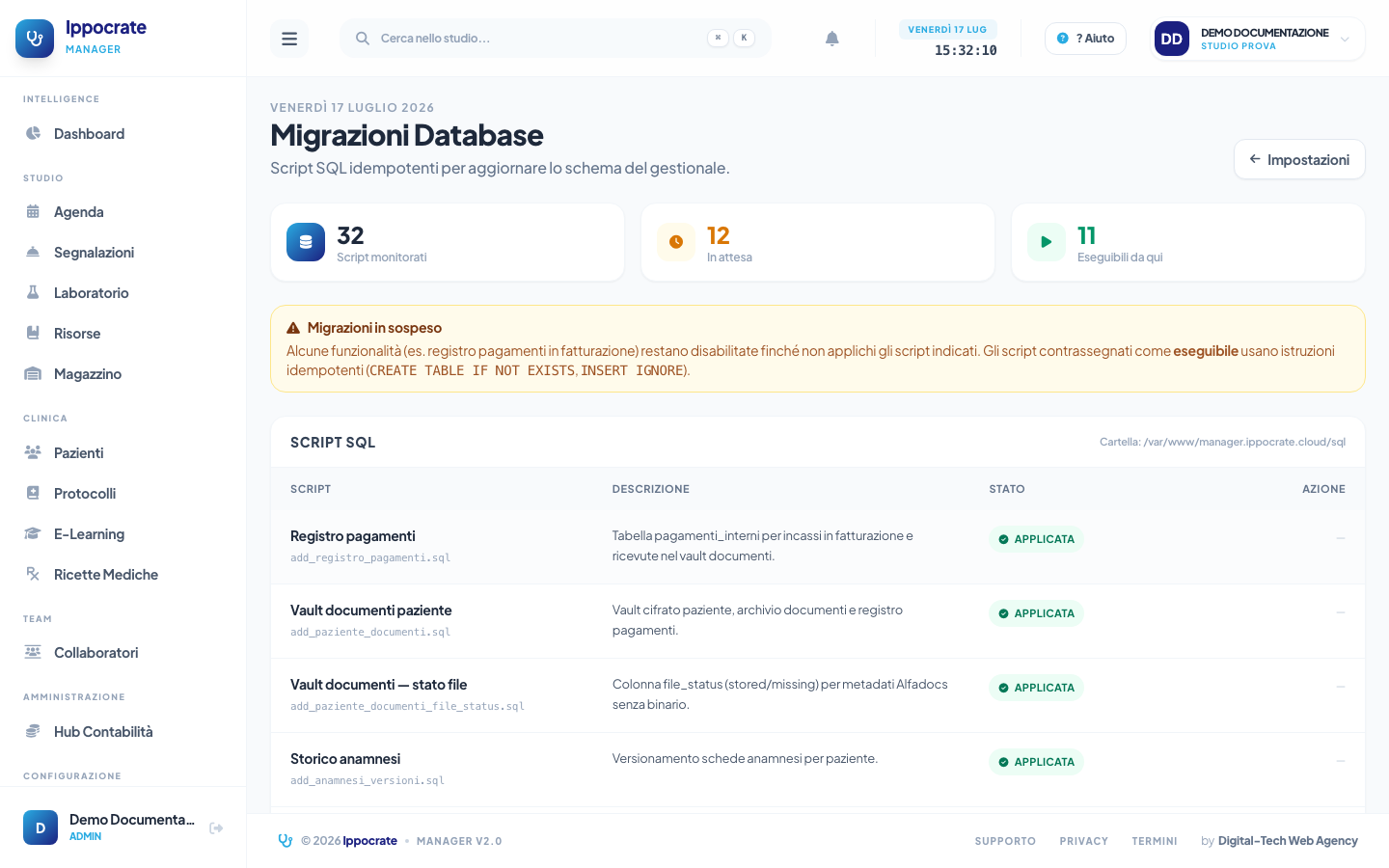Click the Agenda calendar icon
Viewport: 1389px width, 868px height.
pos(33,211)
